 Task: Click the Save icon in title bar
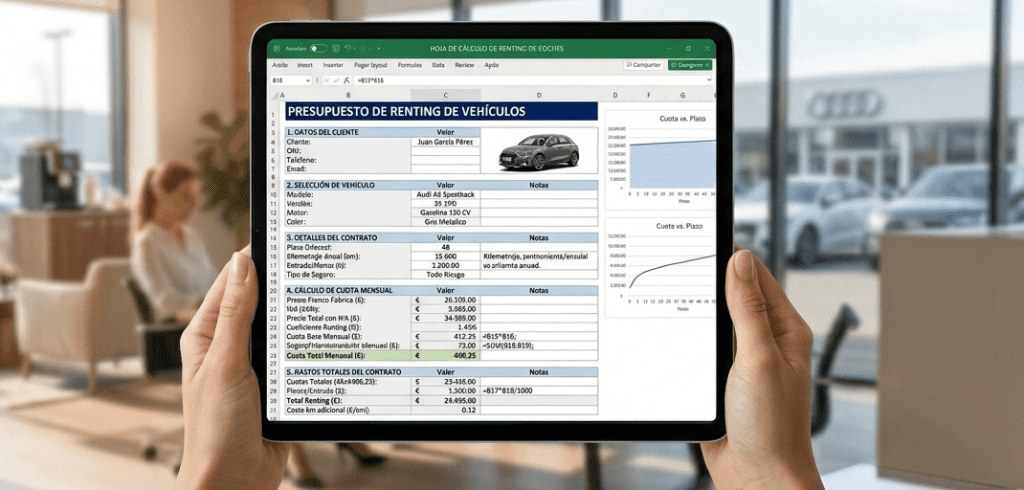tap(337, 48)
